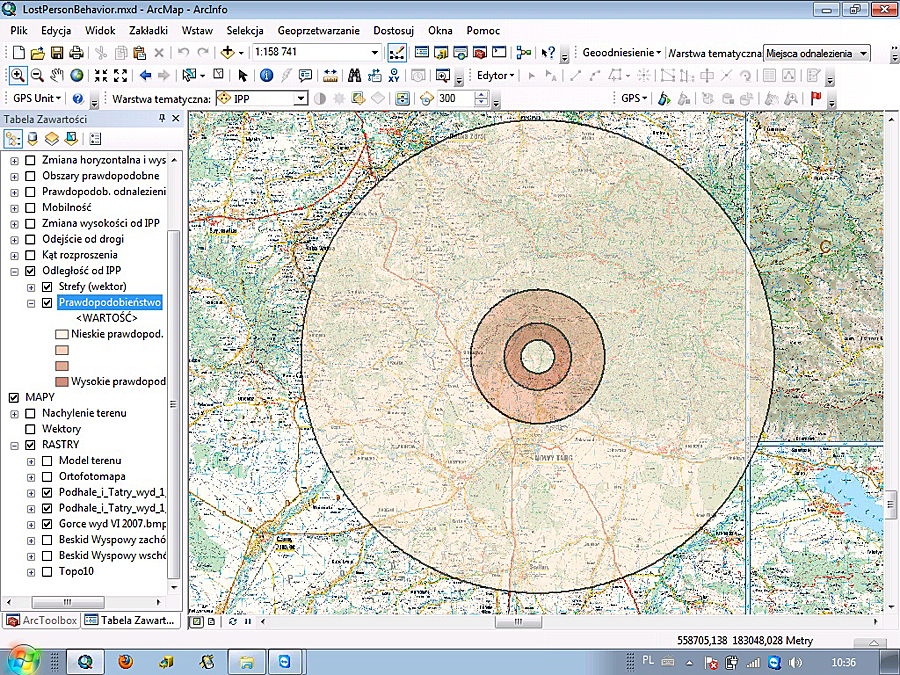Toggle the Mobilność layer checkbox
900x675 pixels.
(x=30, y=207)
